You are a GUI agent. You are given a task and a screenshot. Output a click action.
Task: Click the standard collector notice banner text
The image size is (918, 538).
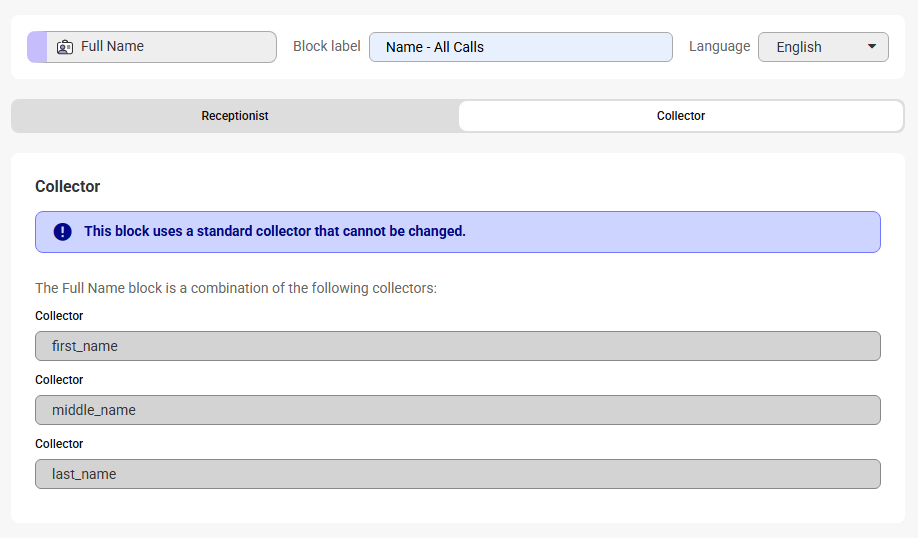click(275, 232)
